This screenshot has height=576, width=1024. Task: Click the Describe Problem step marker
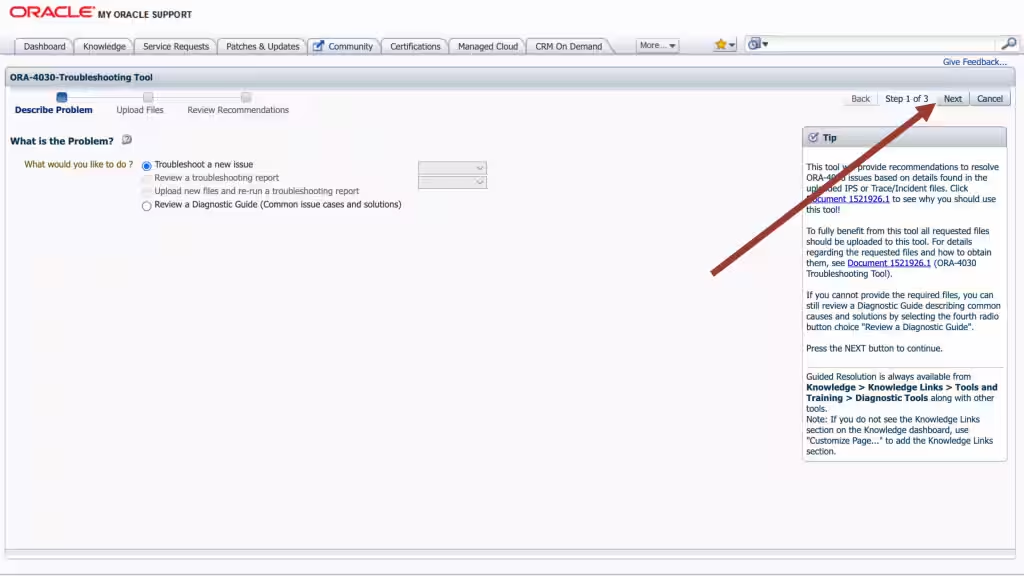pyautogui.click(x=61, y=97)
